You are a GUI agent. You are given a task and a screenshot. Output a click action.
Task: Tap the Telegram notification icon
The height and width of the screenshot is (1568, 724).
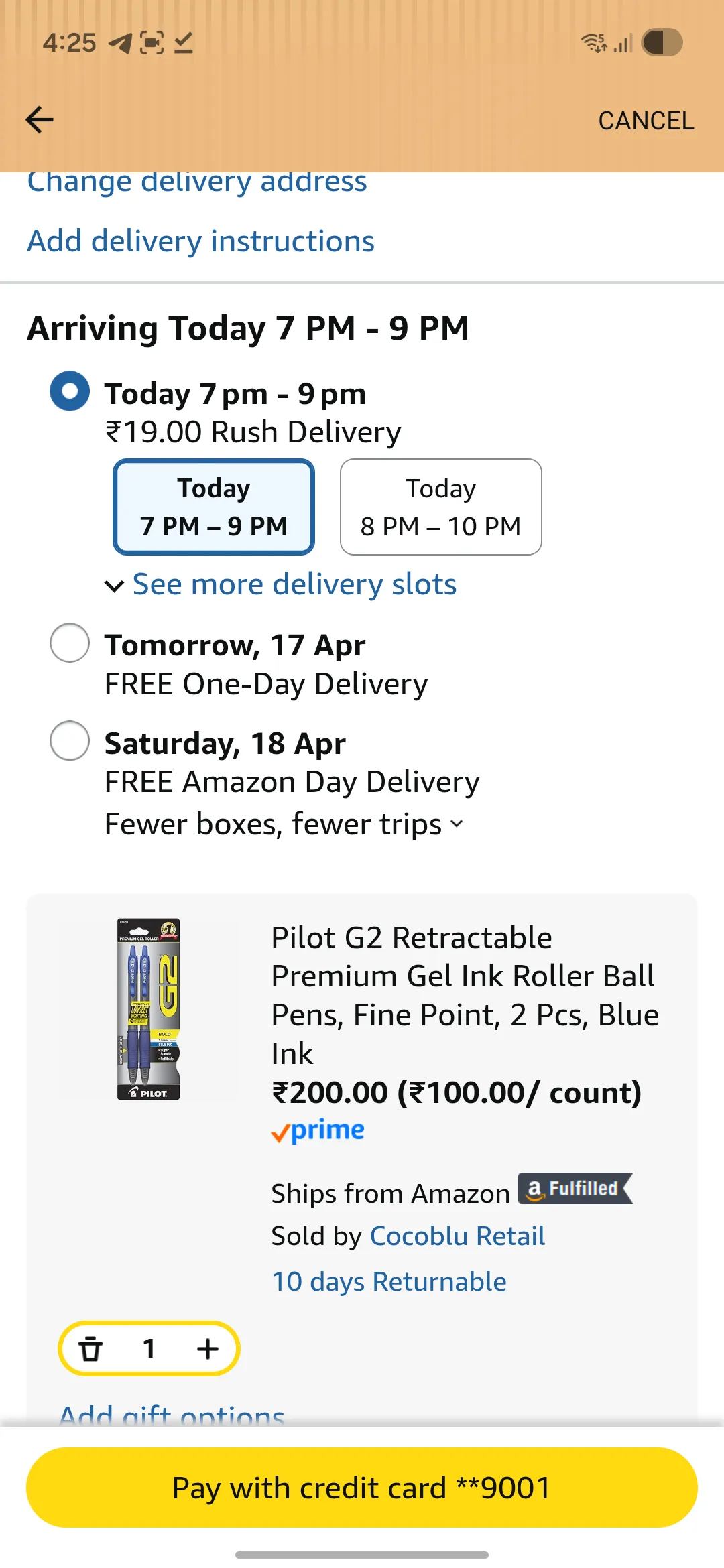coord(121,43)
